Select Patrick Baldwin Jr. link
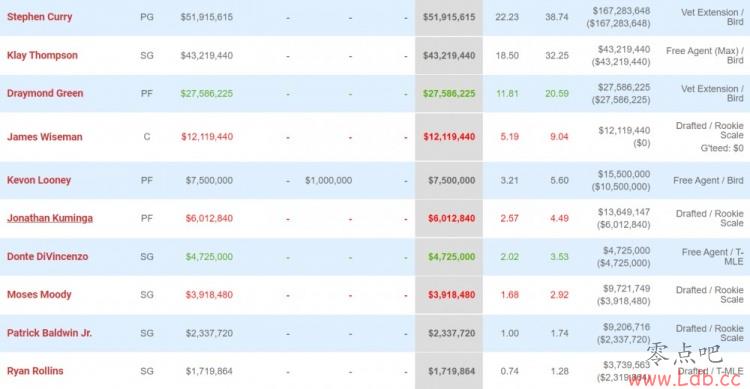Screen dimensions: 750x389 coord(49,333)
